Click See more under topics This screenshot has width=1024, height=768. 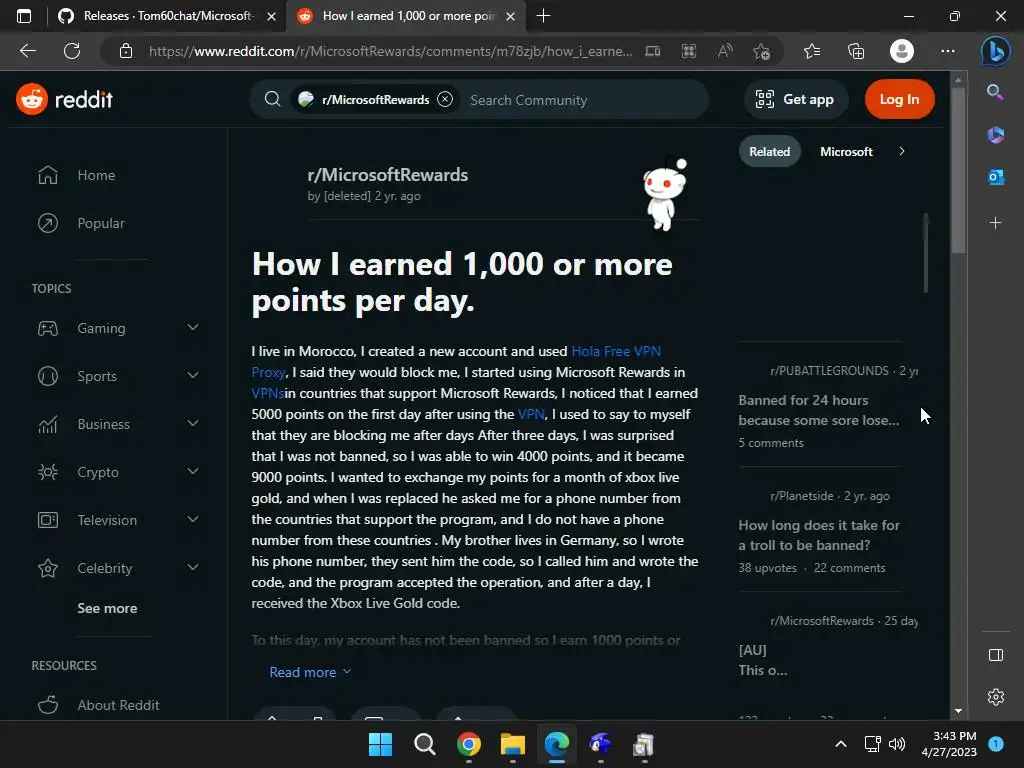click(x=107, y=608)
